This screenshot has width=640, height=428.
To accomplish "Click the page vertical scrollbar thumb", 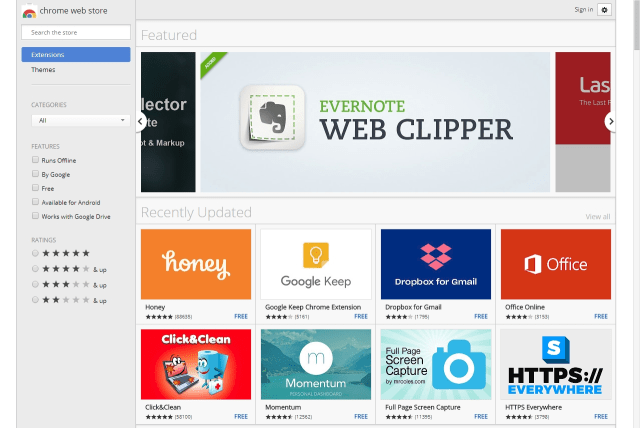I will click(637, 24).
